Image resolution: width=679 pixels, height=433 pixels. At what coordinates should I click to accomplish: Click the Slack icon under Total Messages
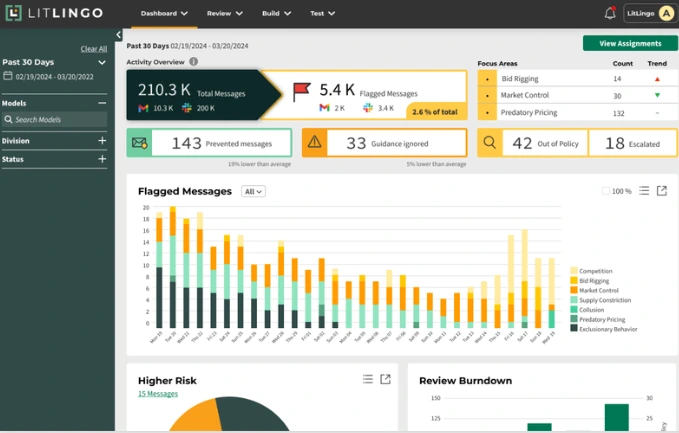(187, 108)
